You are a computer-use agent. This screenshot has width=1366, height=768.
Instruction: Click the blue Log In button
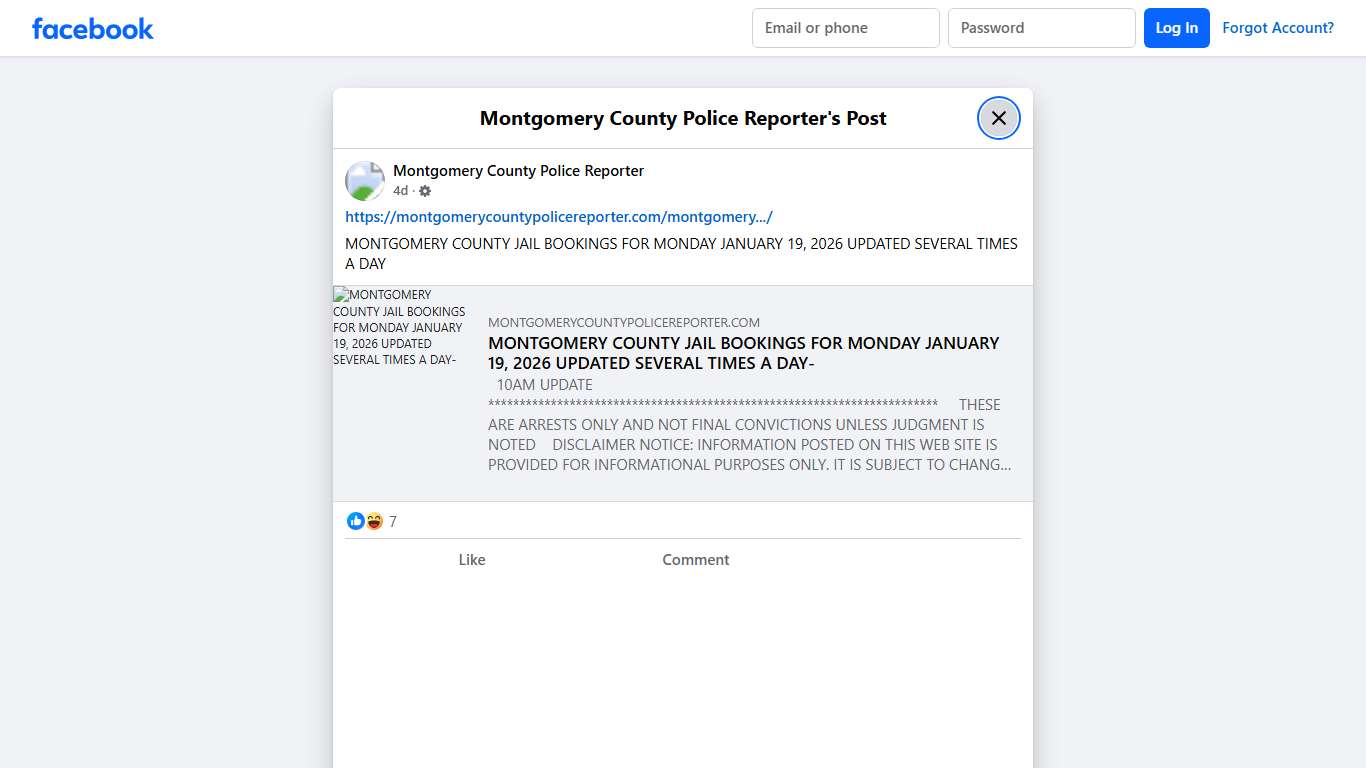click(1176, 28)
